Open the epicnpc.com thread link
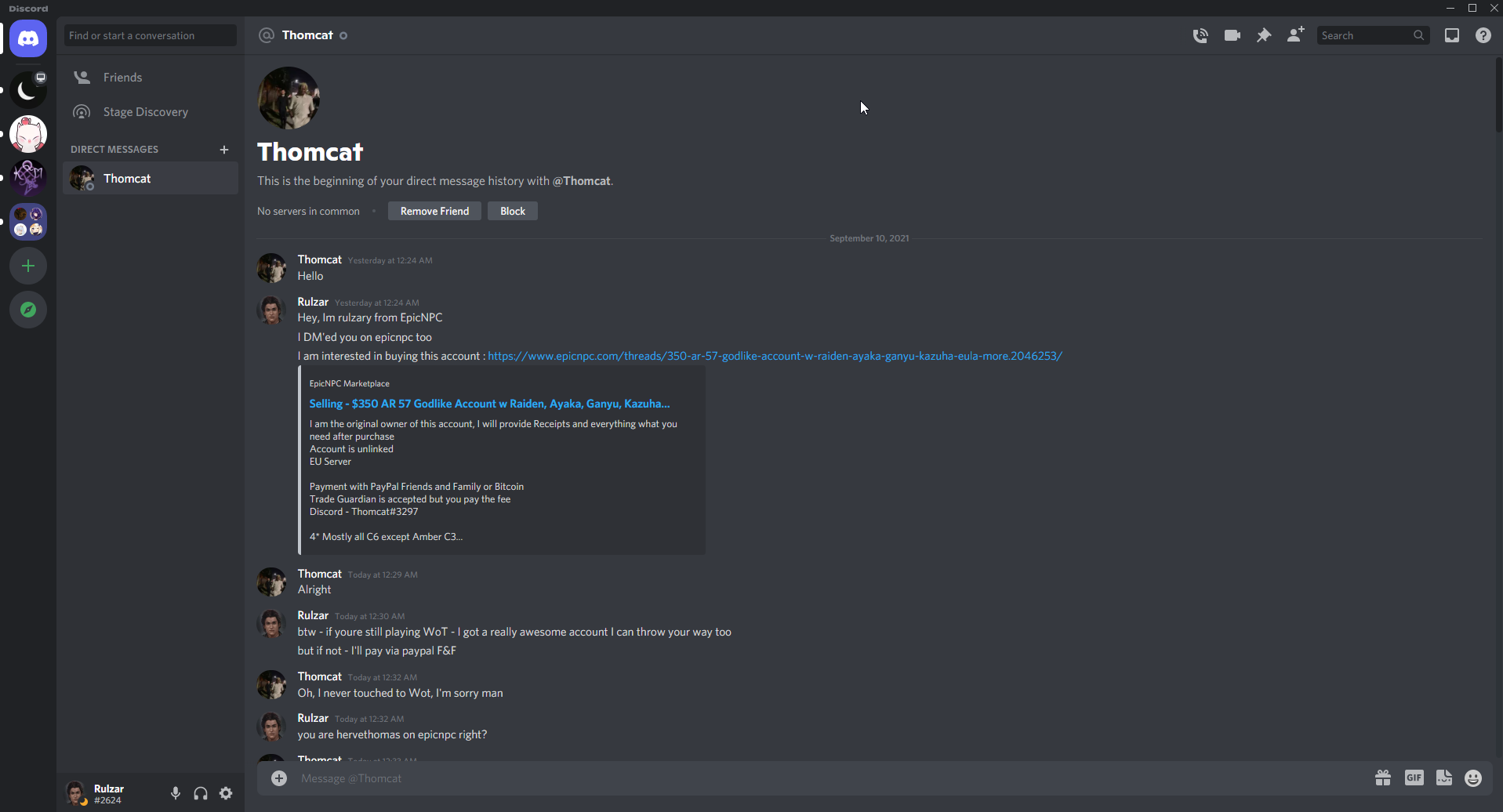 [775, 356]
